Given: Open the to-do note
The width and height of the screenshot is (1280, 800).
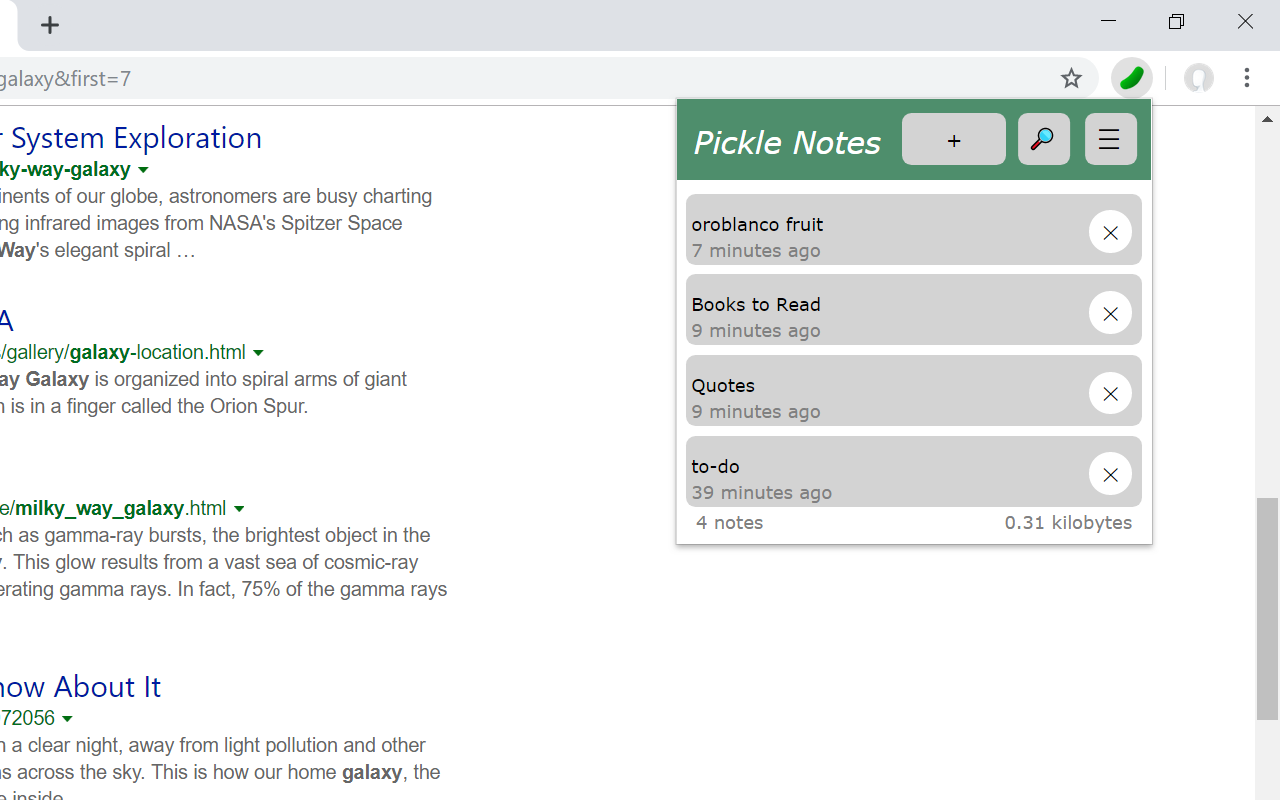Looking at the screenshot, I should click(x=850, y=471).
